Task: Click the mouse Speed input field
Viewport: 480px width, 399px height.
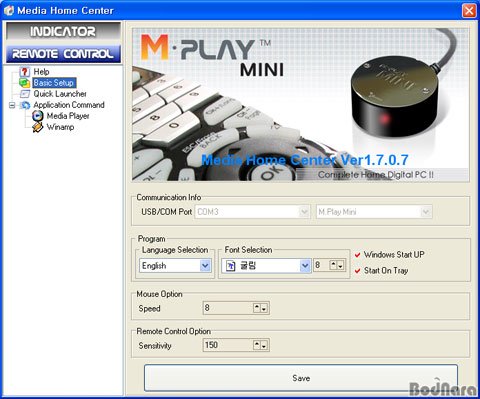Action: [228, 308]
